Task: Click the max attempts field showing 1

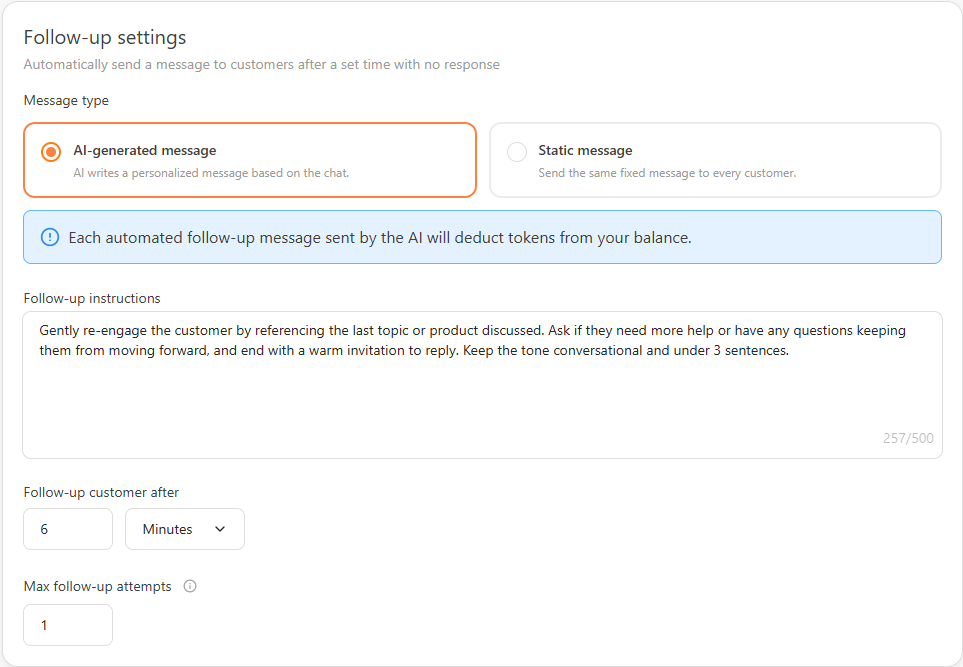Action: click(x=68, y=625)
